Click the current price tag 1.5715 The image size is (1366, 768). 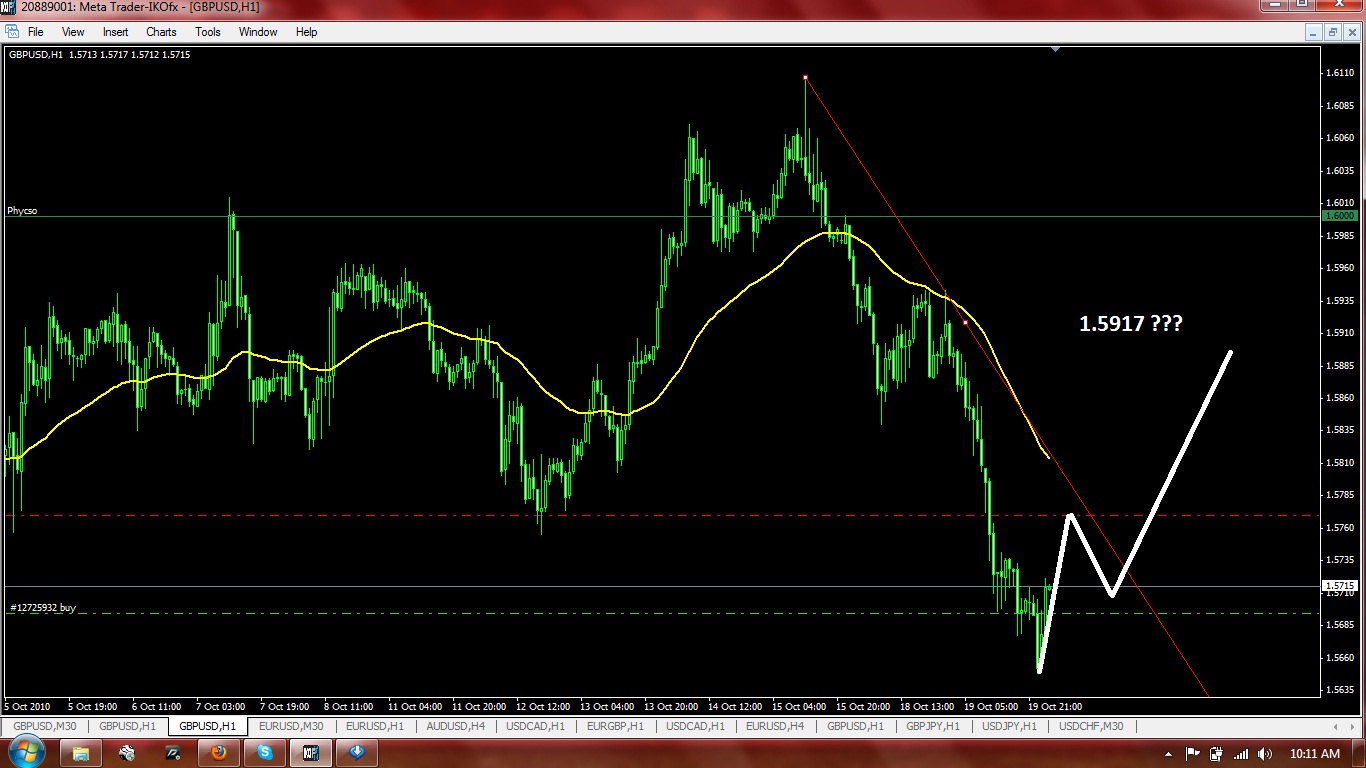[x=1339, y=586]
